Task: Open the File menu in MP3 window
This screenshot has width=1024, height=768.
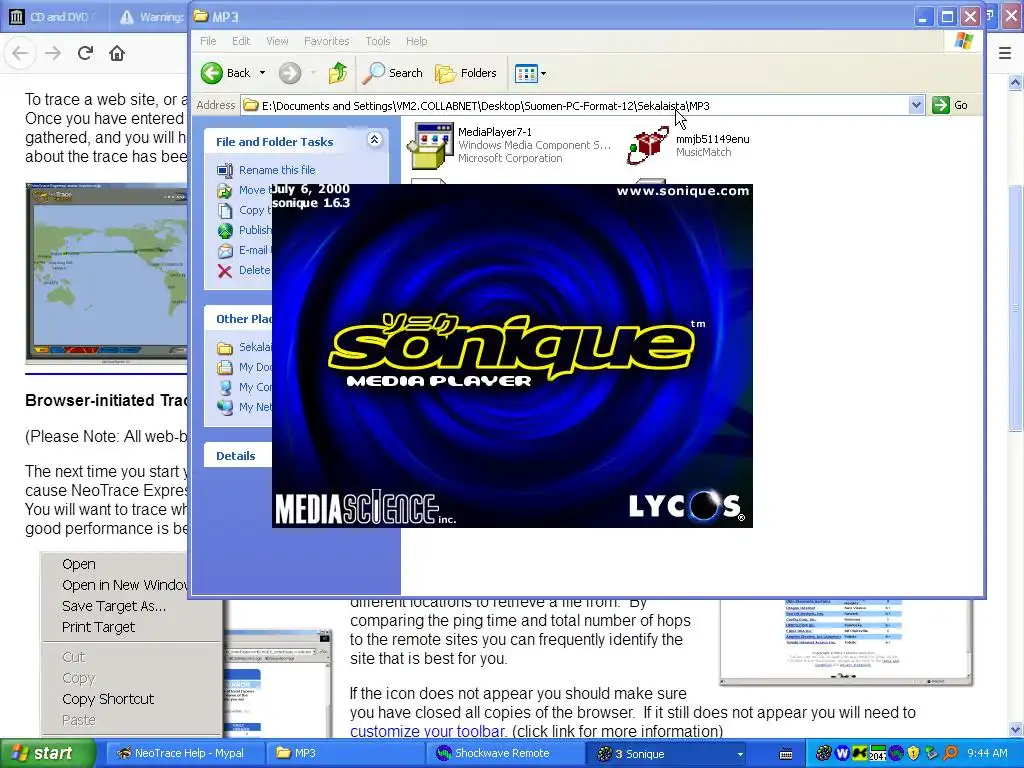Action: (x=208, y=41)
